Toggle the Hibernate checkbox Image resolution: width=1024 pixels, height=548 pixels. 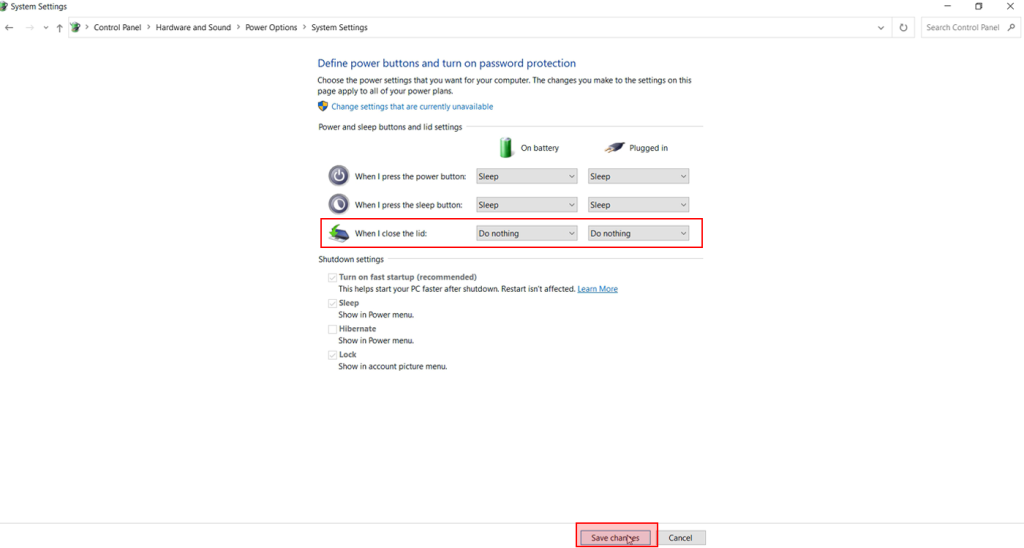(x=332, y=329)
